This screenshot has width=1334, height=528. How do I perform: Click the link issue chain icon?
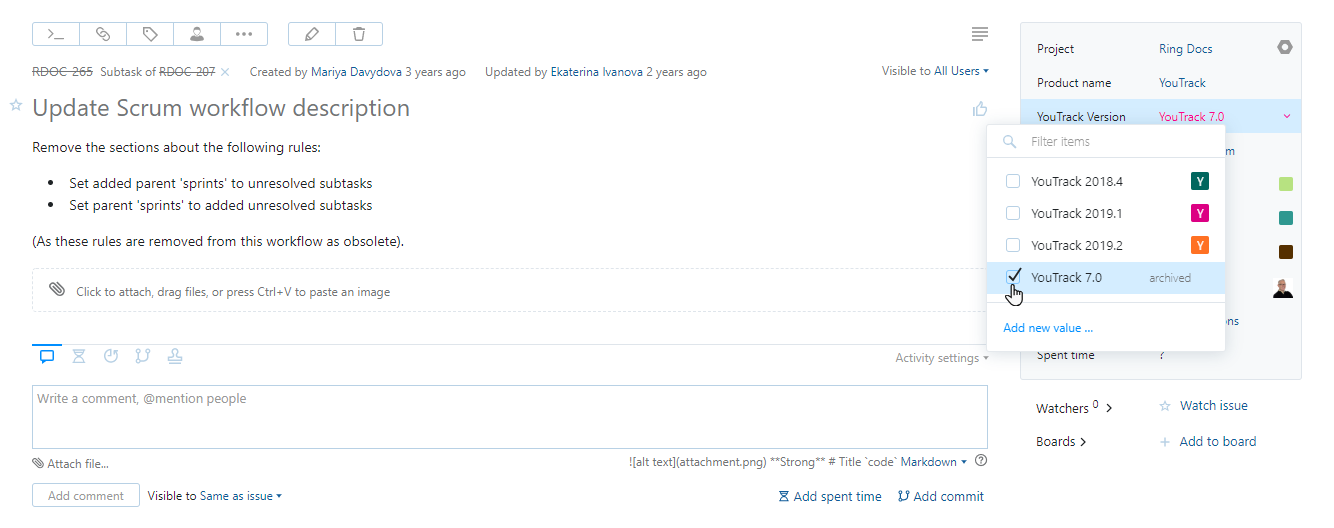(103, 34)
